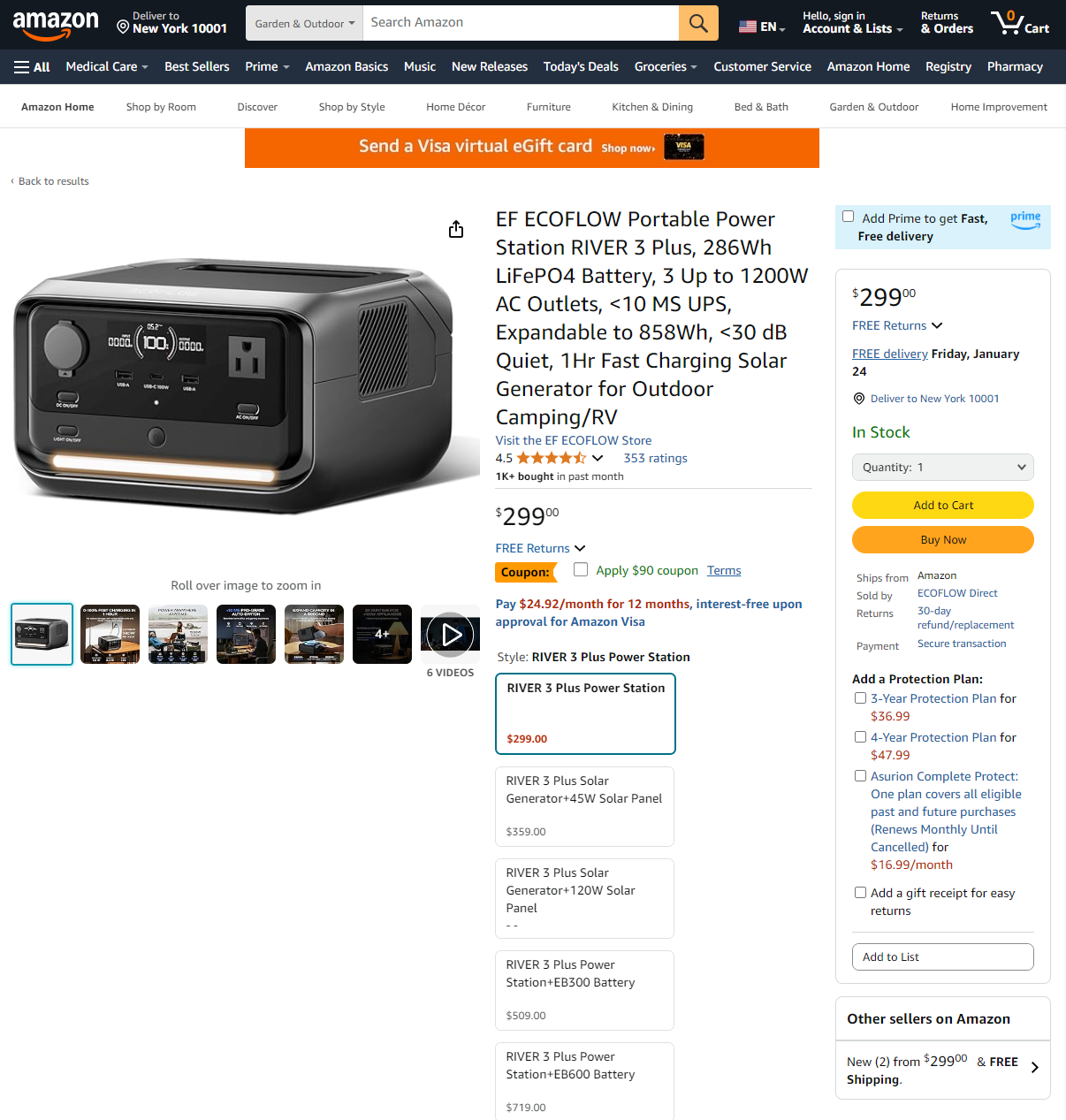Click the Add to Cart button

click(942, 506)
